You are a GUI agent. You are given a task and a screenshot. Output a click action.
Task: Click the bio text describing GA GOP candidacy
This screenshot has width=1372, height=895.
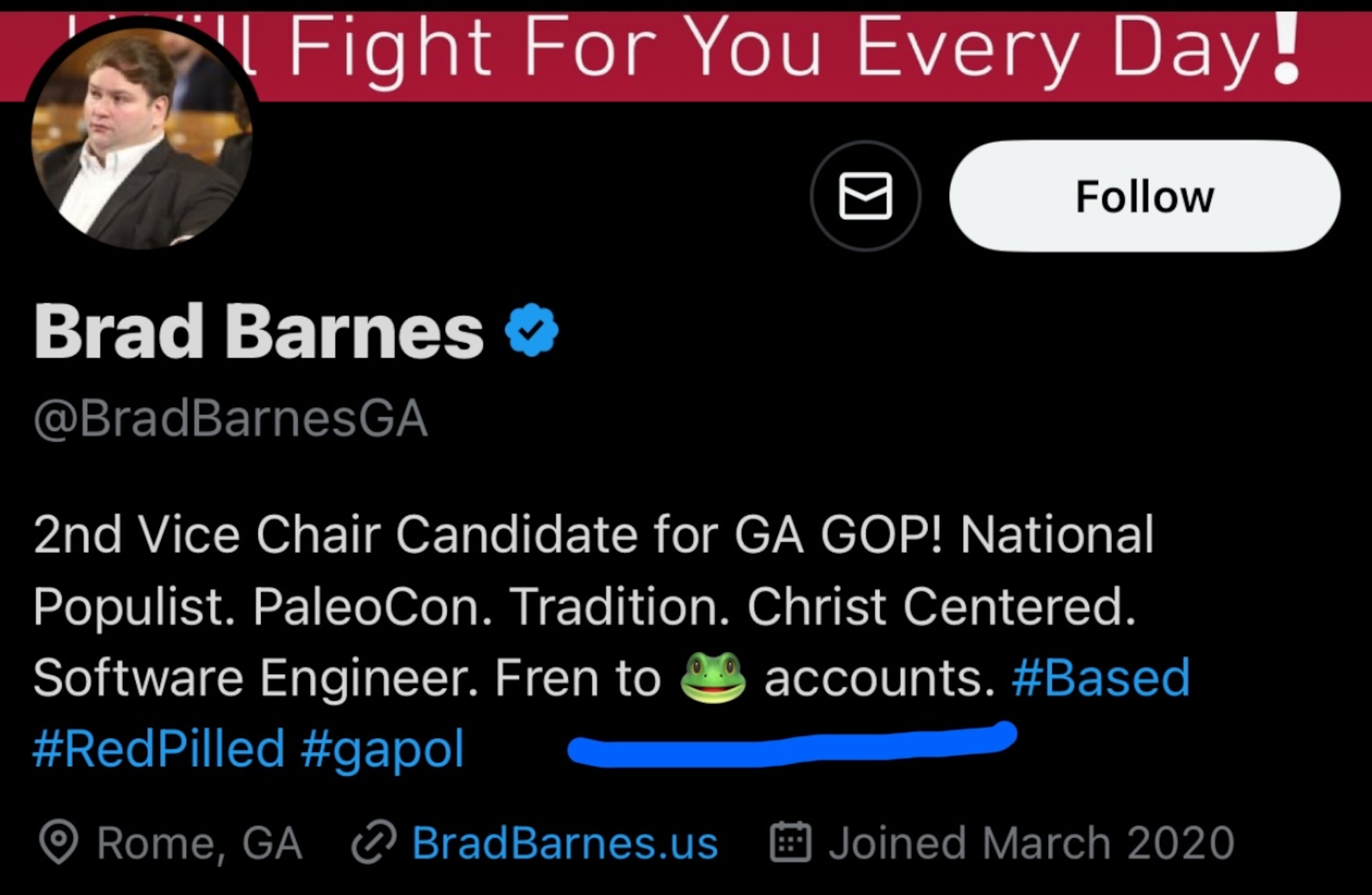[x=576, y=605]
